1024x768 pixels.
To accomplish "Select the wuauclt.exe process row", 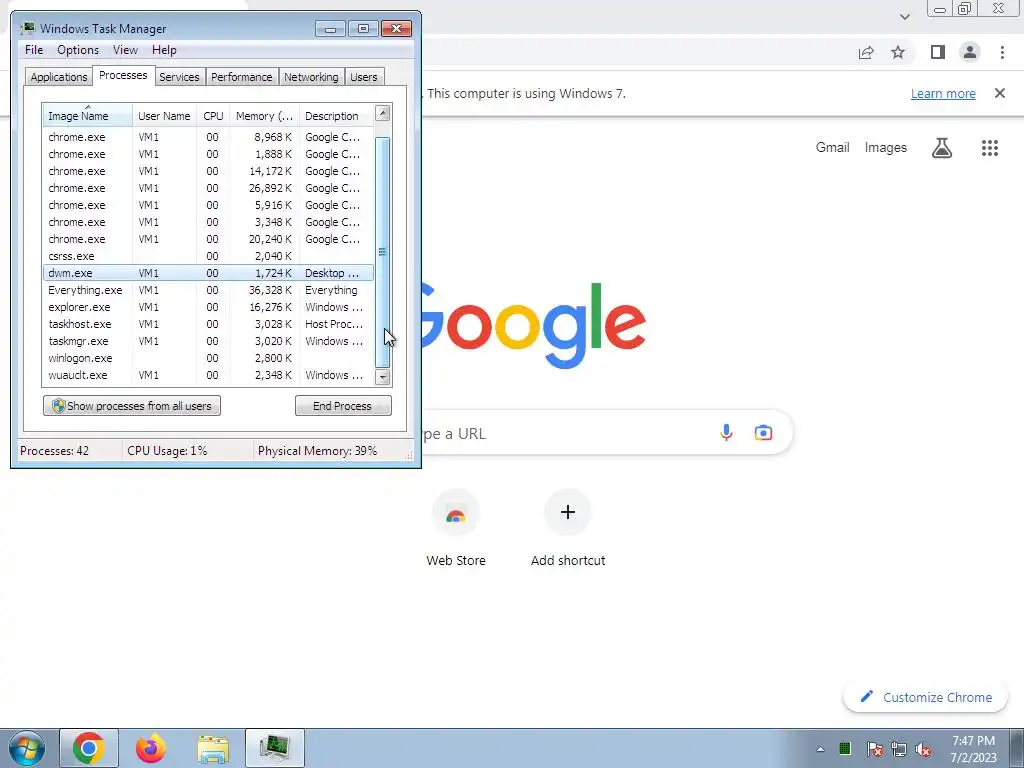I will coord(208,375).
